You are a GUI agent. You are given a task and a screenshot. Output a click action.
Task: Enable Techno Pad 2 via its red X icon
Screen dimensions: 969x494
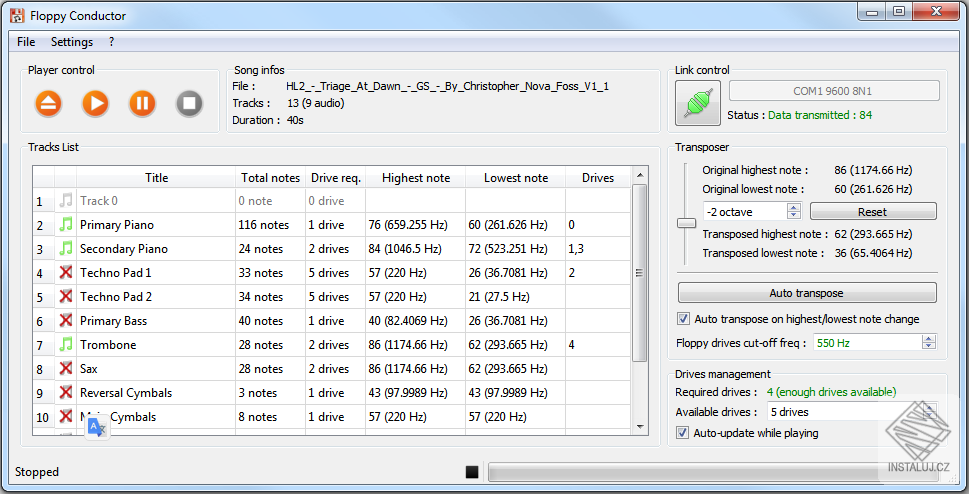(x=66, y=296)
